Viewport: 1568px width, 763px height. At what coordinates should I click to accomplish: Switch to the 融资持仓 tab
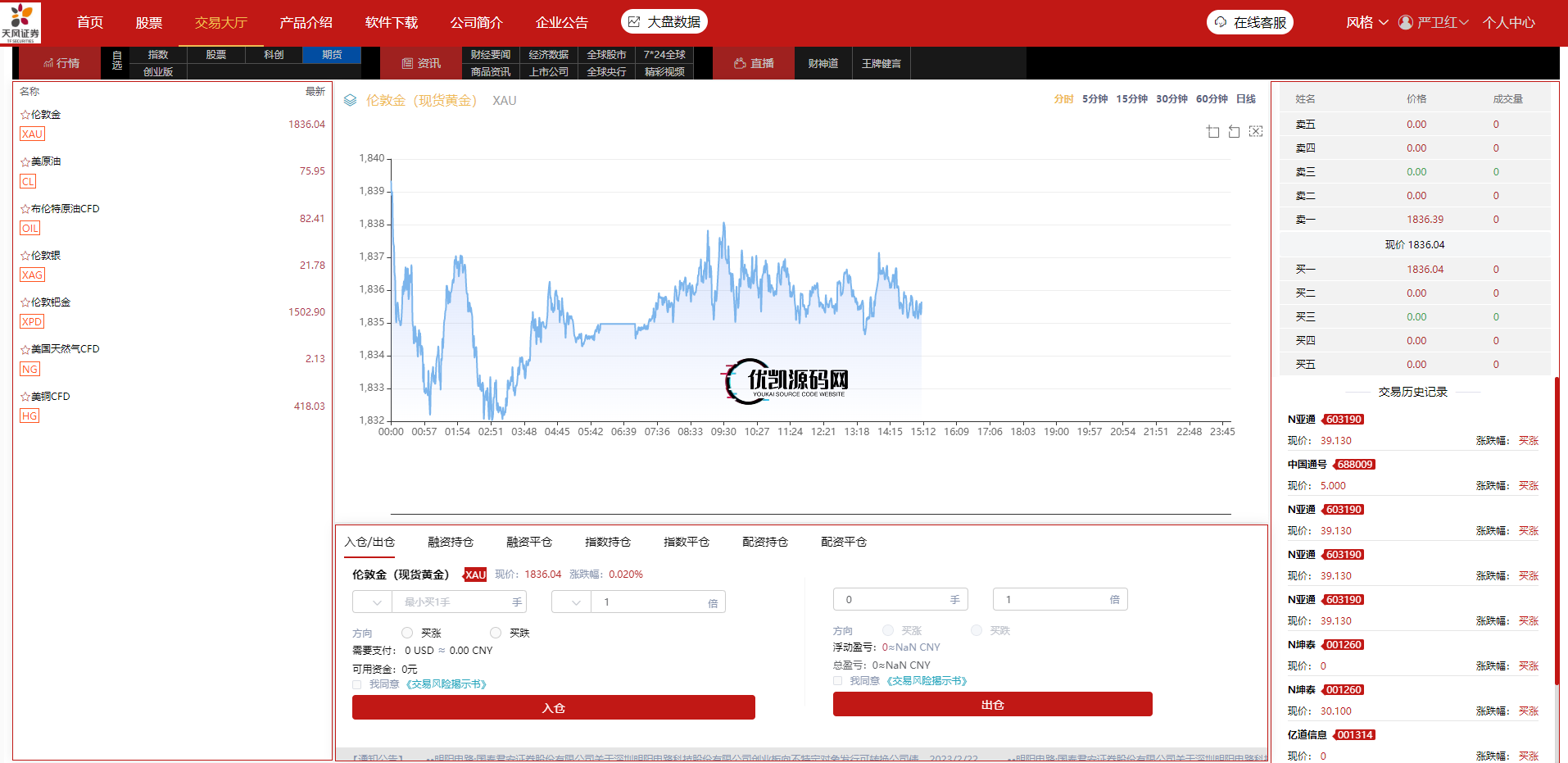click(451, 542)
